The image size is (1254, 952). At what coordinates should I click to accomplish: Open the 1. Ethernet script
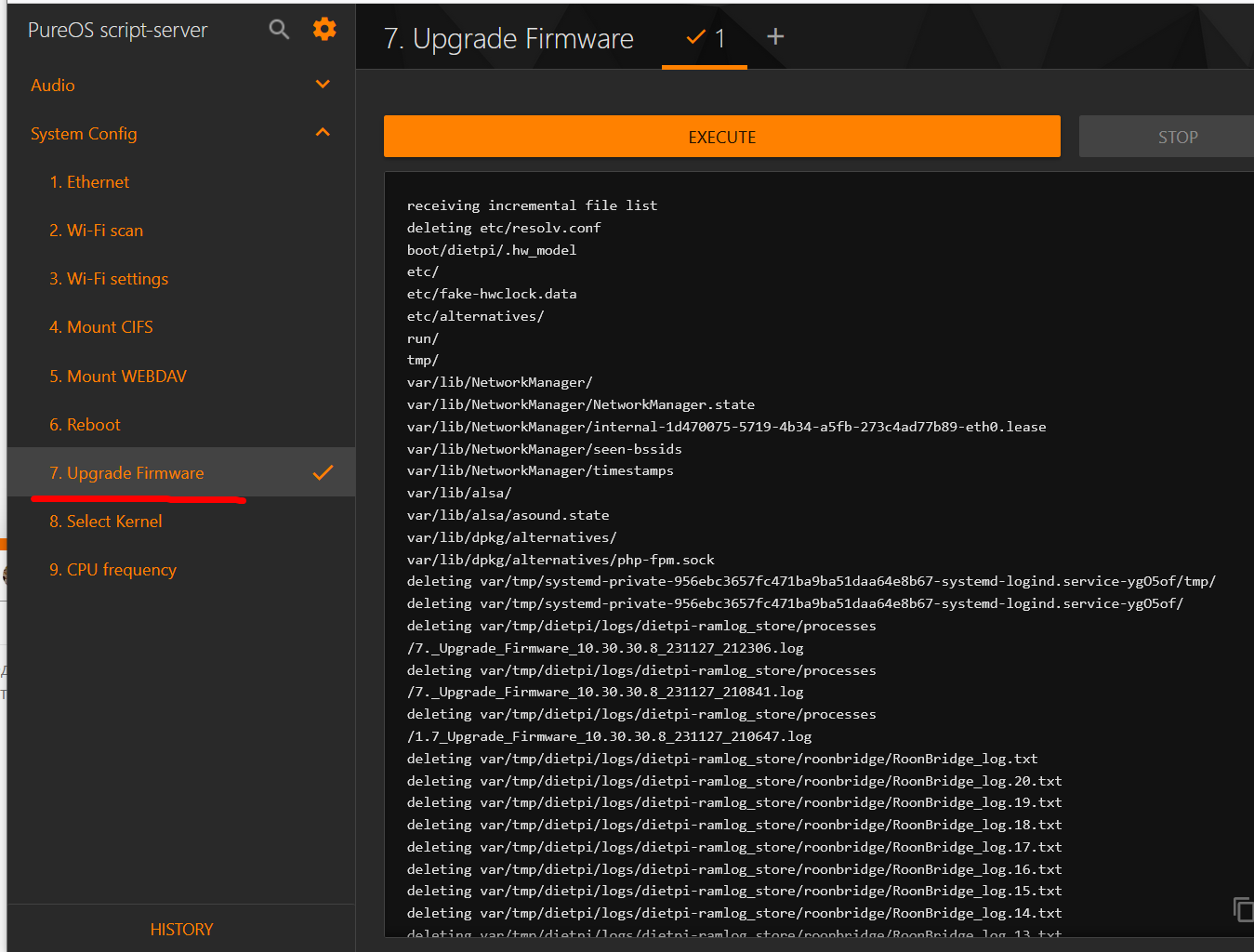point(89,182)
